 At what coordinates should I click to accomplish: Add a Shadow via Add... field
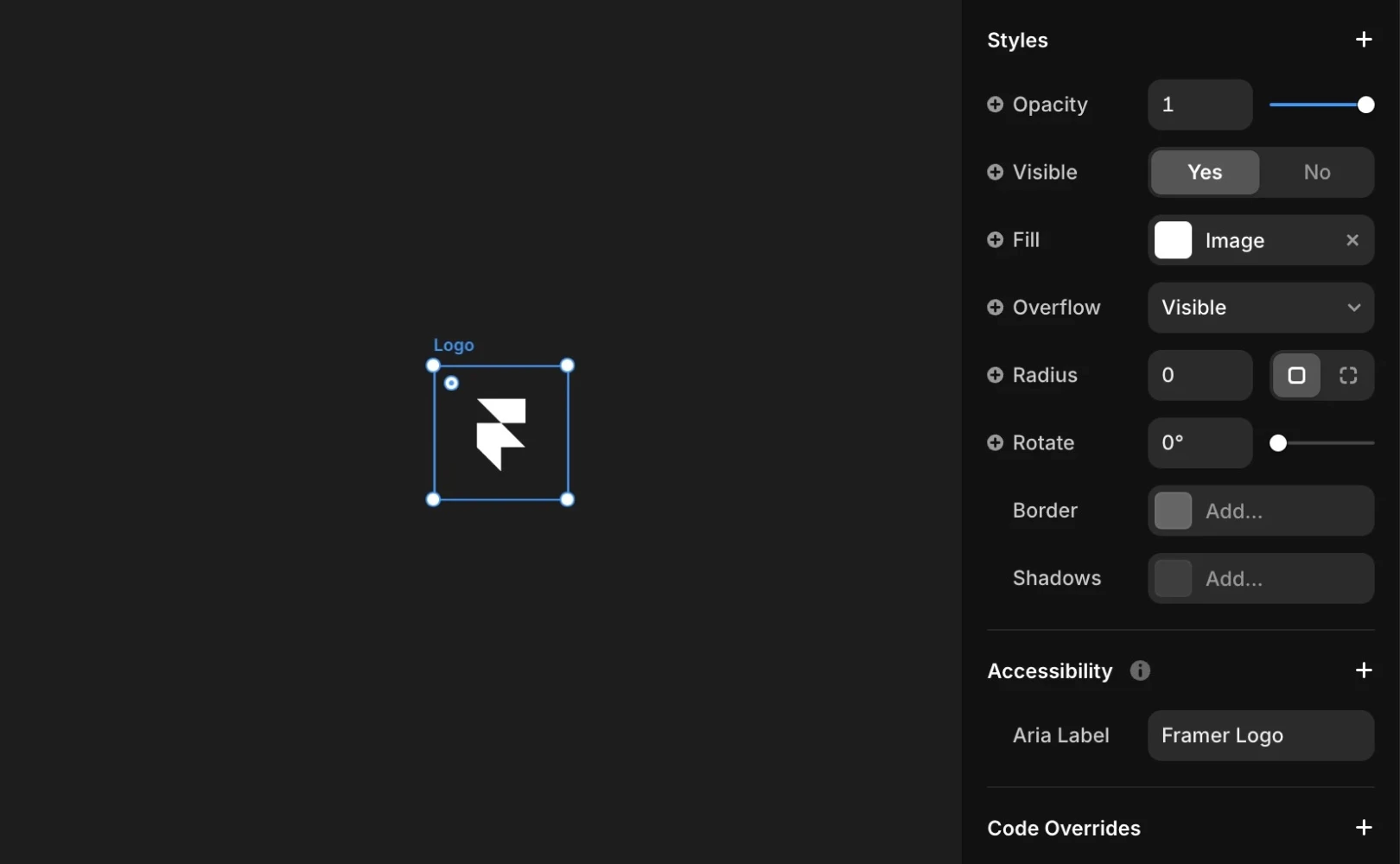click(1261, 578)
